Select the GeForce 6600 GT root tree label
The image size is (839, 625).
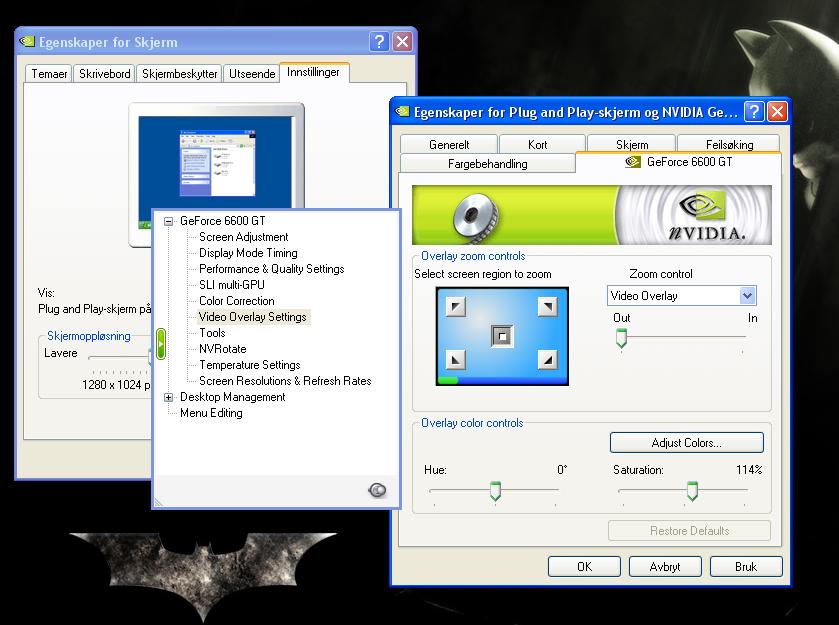(x=223, y=221)
